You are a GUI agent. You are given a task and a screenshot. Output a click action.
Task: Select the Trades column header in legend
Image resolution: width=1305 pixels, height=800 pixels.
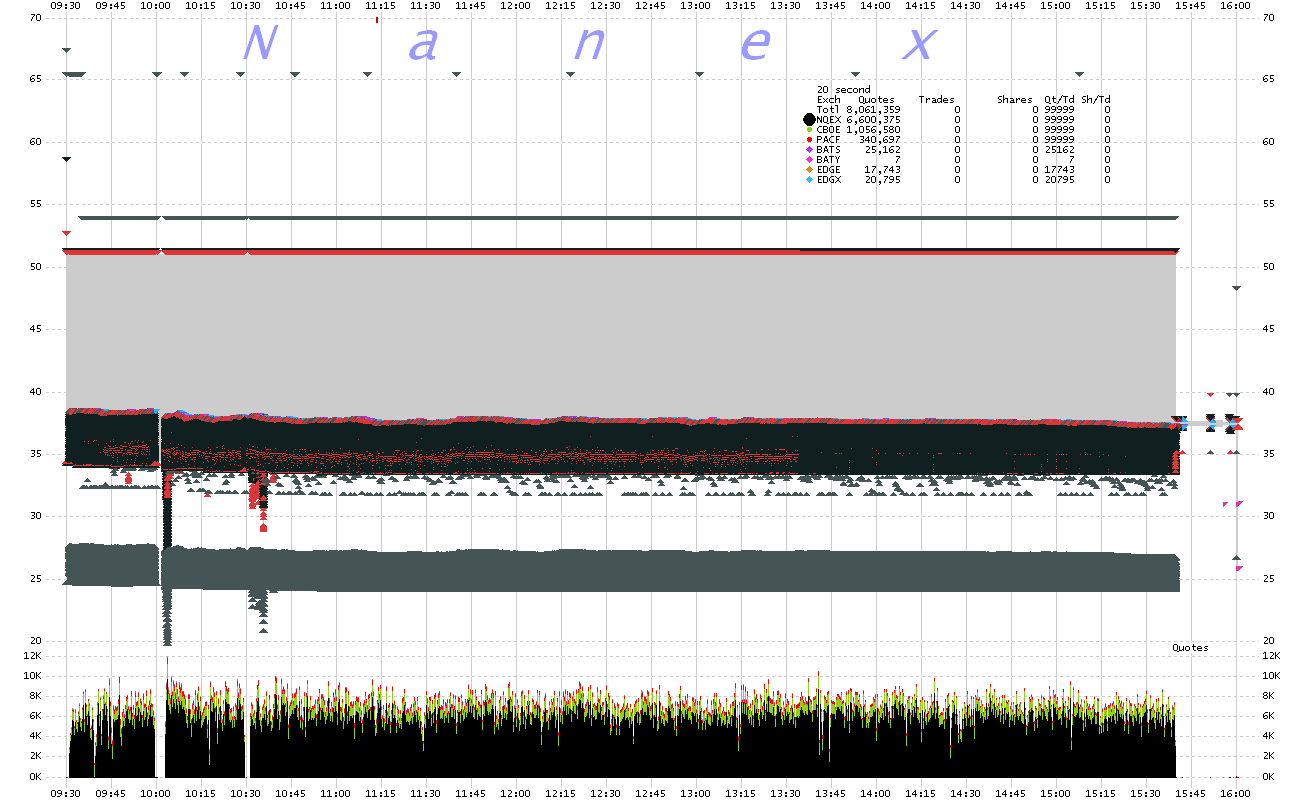click(x=936, y=100)
